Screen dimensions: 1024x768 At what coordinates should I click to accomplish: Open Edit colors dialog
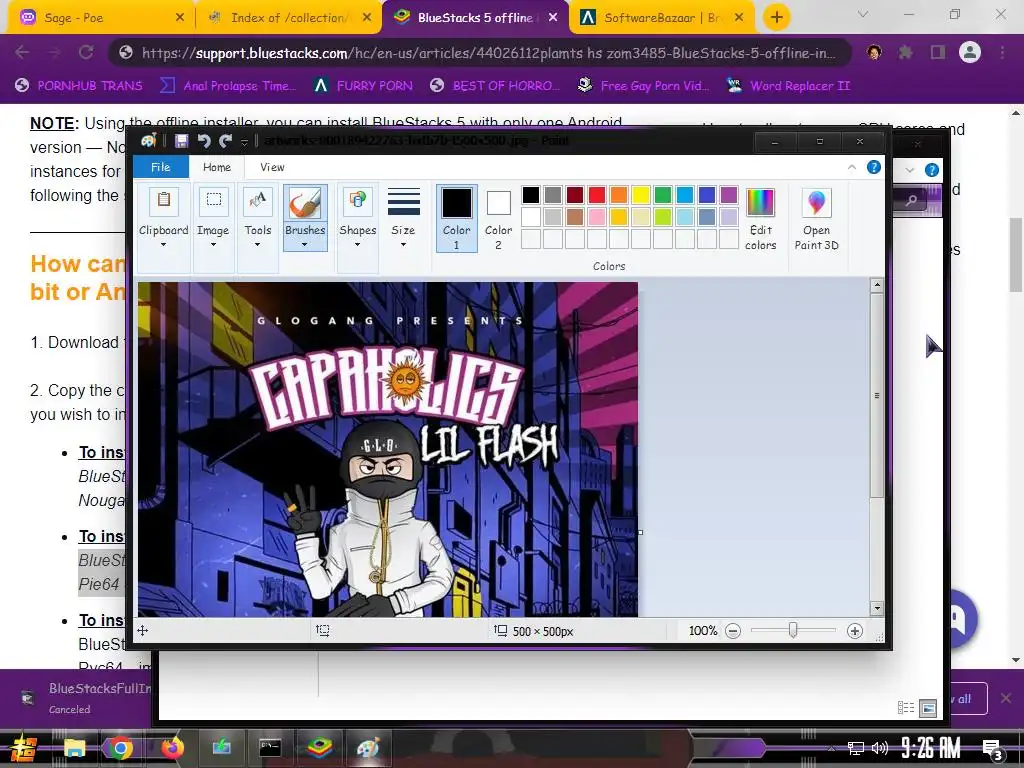click(x=760, y=218)
